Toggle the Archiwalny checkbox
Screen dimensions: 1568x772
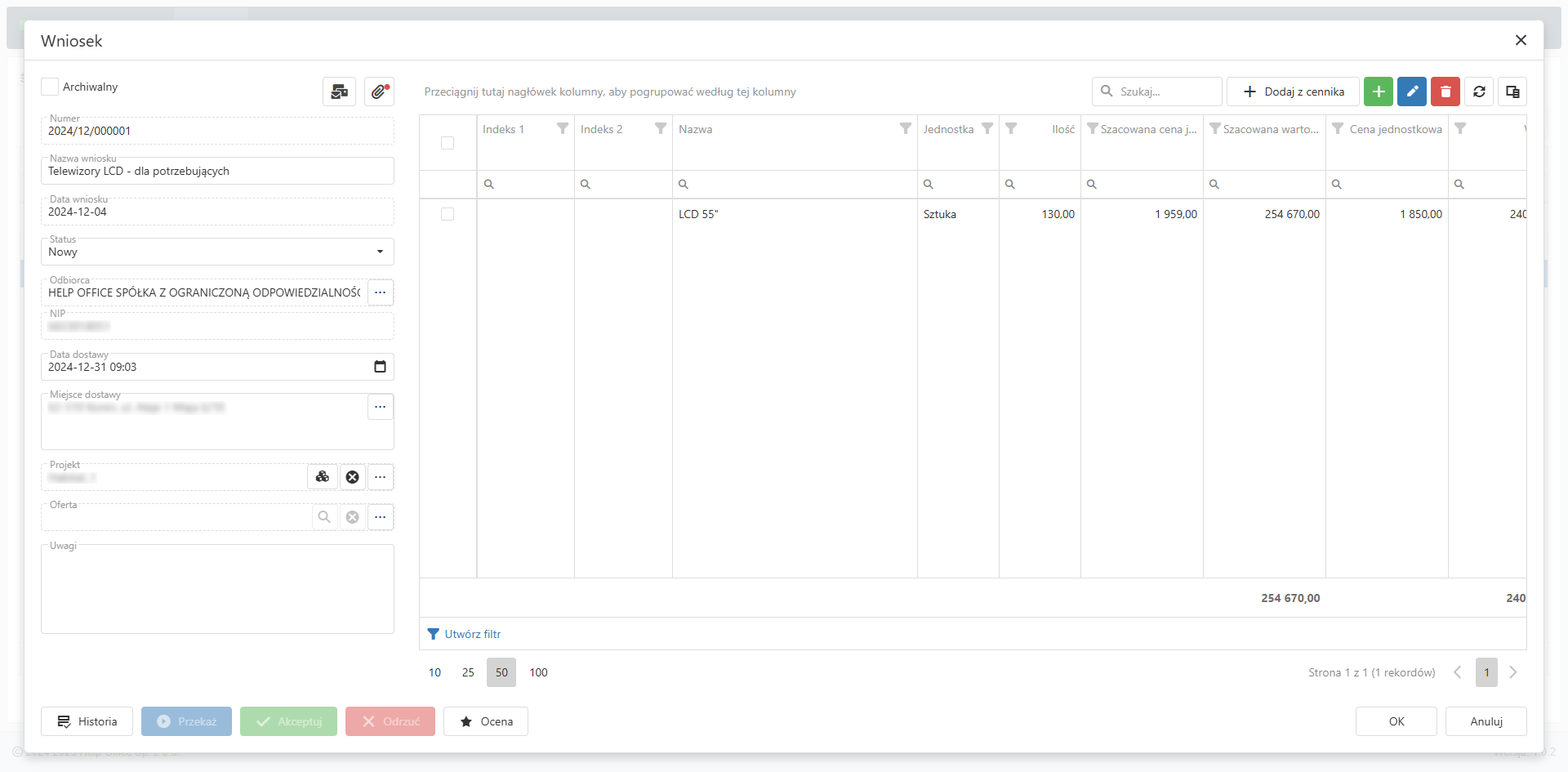click(x=50, y=87)
